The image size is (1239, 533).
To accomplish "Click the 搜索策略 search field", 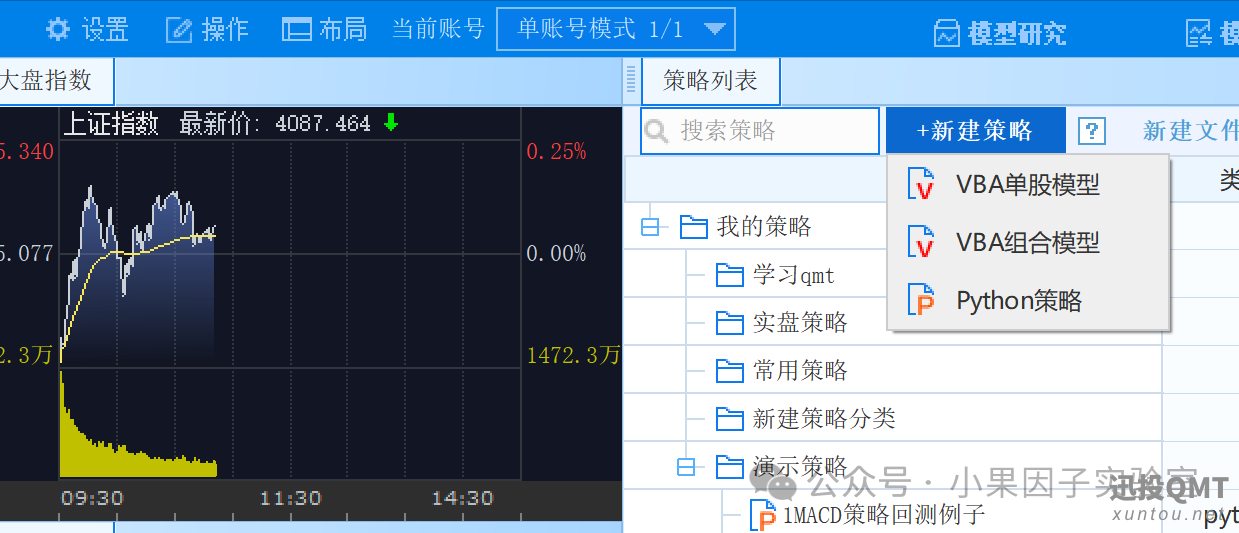I will 760,131.
